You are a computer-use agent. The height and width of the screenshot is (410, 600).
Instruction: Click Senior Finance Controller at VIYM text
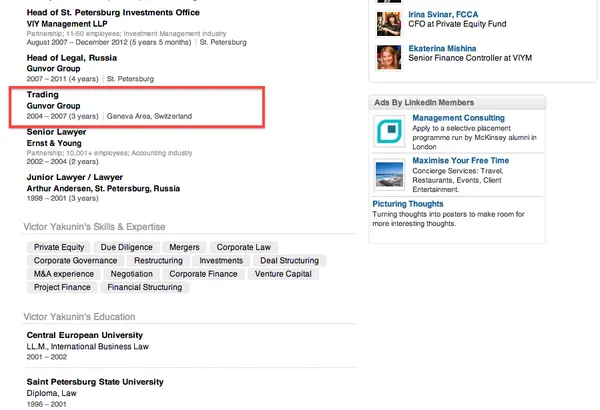[x=470, y=58]
